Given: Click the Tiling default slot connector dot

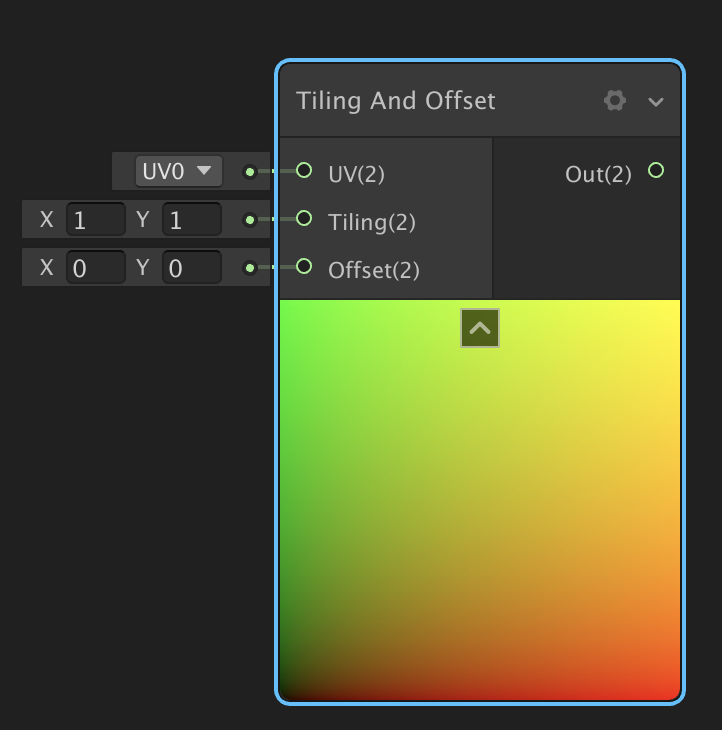Looking at the screenshot, I should point(250,220).
